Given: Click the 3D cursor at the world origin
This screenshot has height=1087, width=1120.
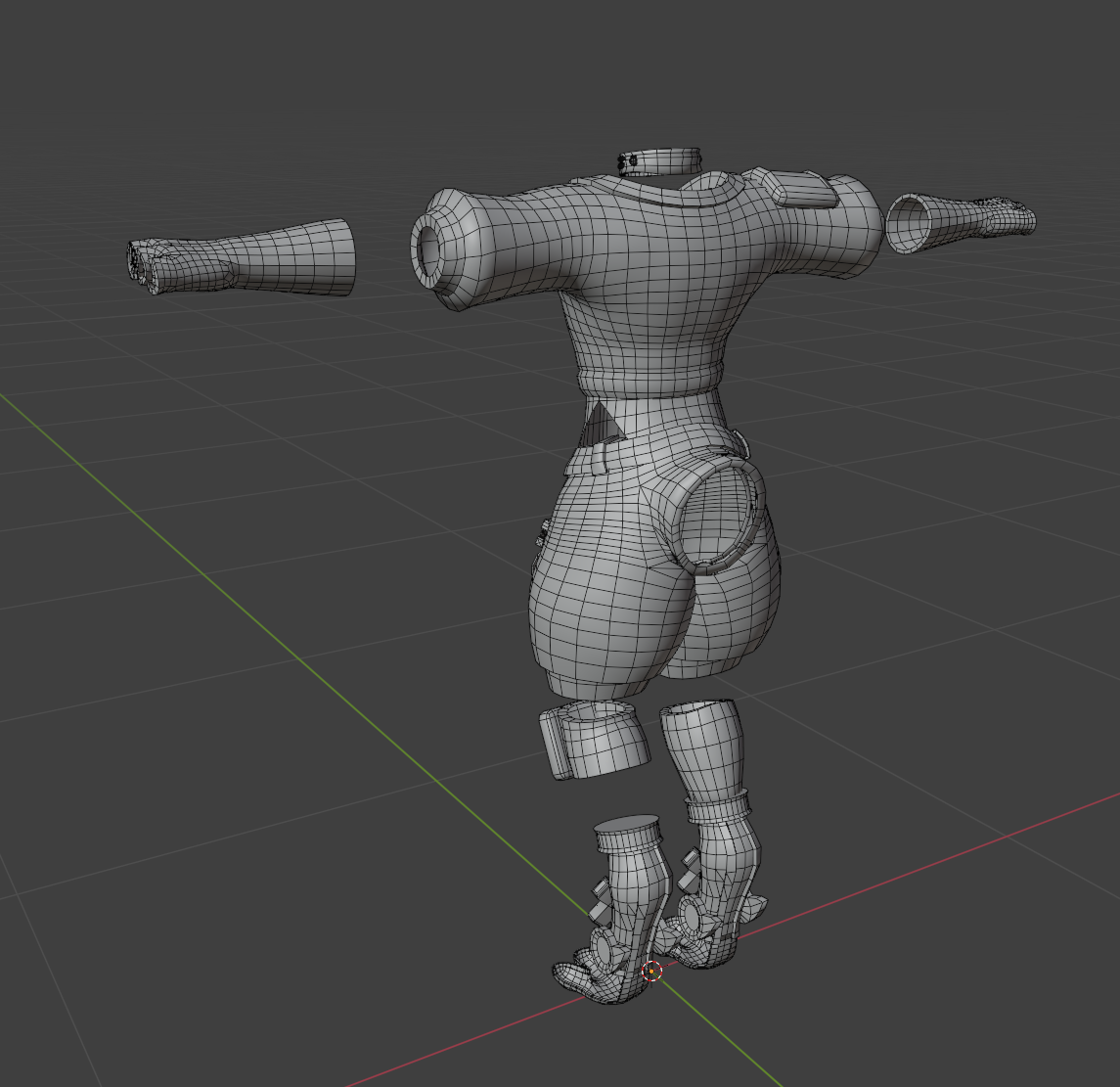Looking at the screenshot, I should click(x=652, y=972).
